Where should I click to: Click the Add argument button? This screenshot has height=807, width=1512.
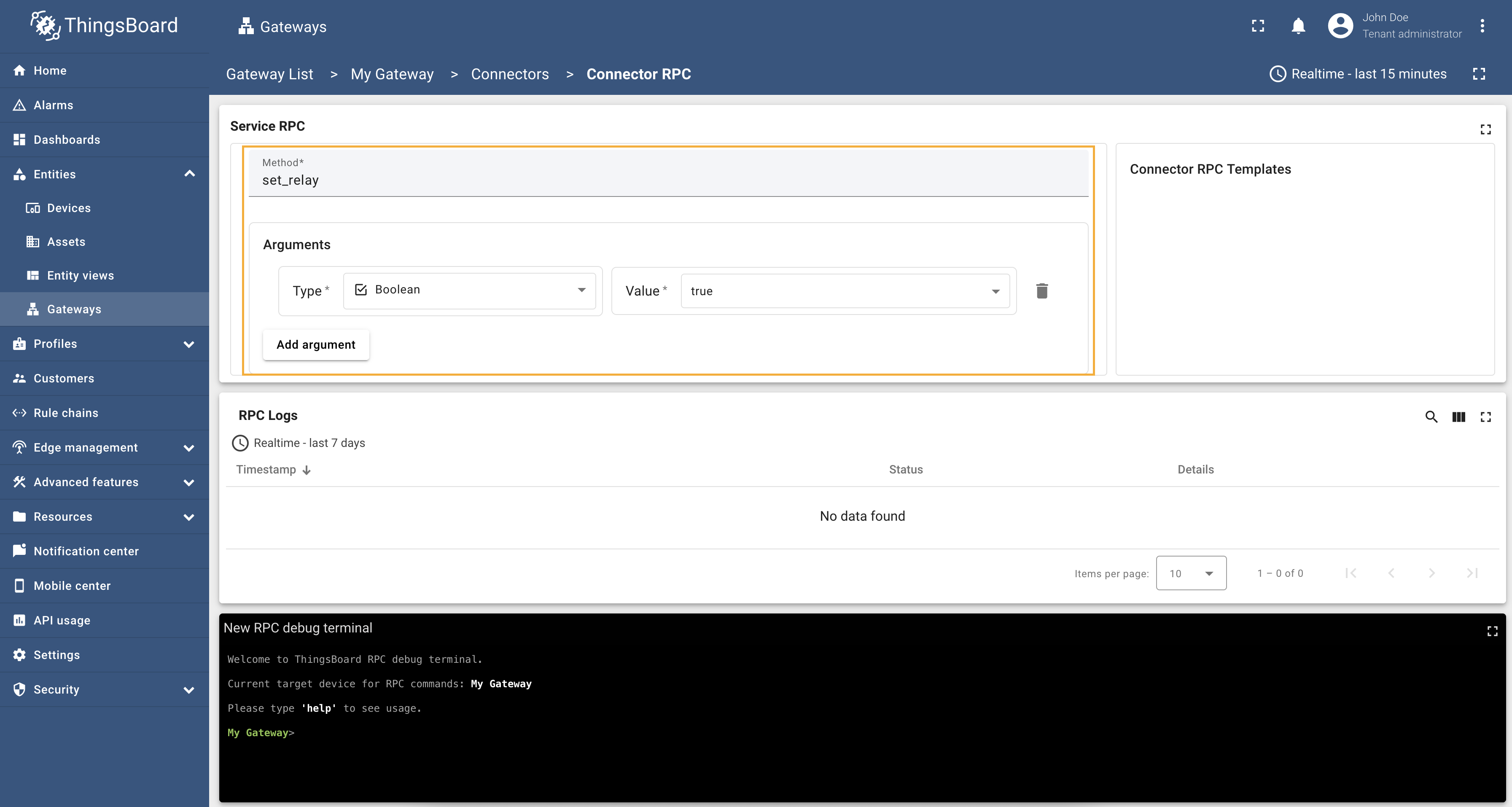coord(316,344)
